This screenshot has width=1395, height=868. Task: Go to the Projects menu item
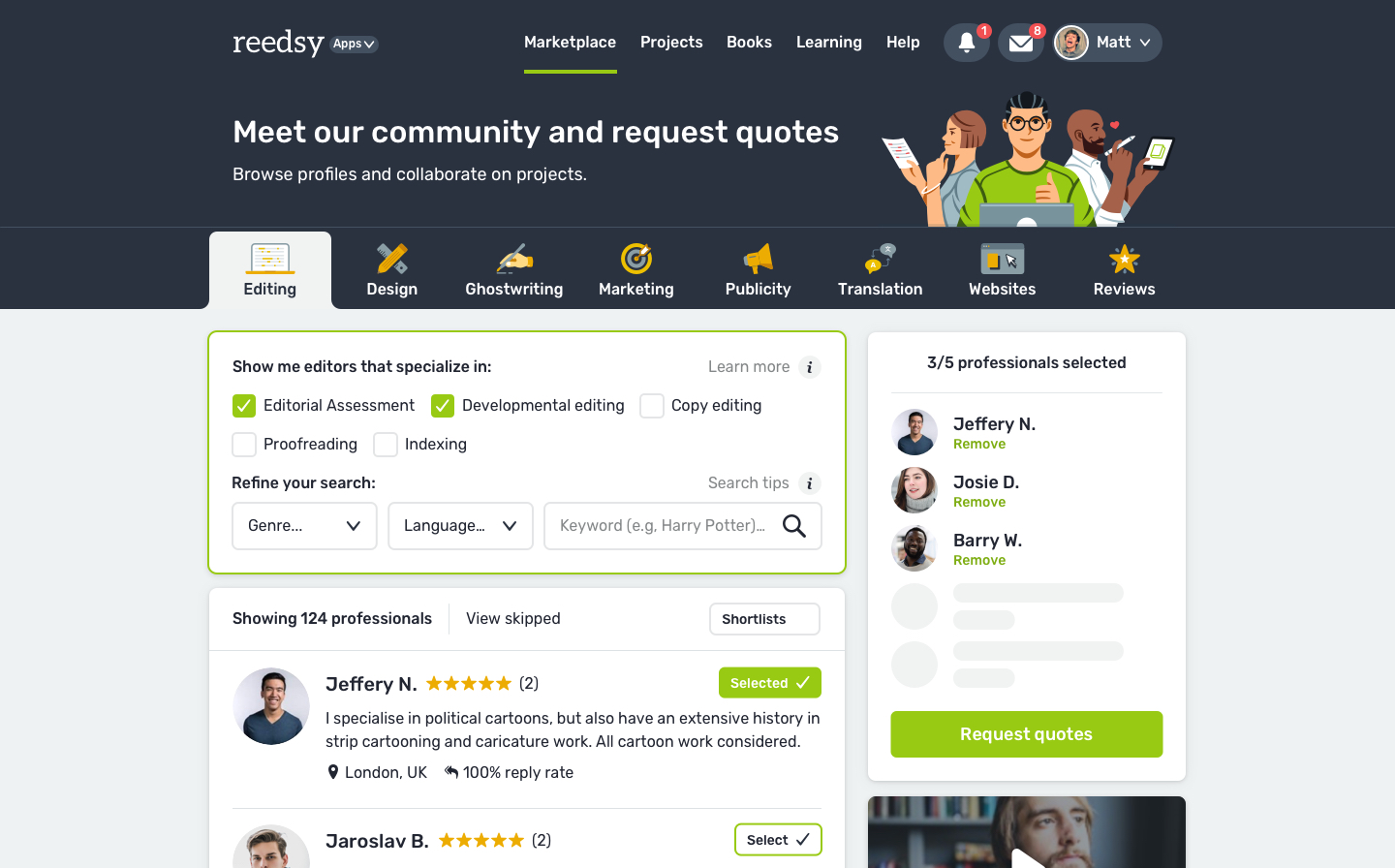point(671,43)
